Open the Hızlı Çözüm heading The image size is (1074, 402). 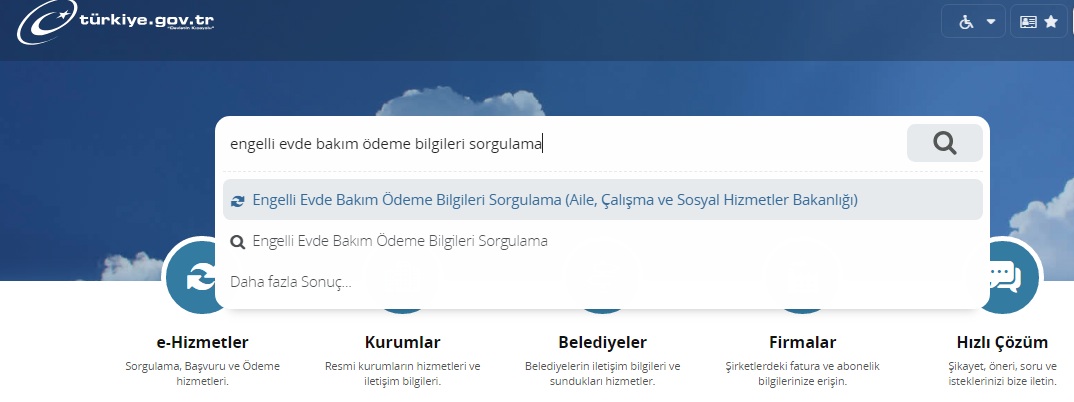1002,342
